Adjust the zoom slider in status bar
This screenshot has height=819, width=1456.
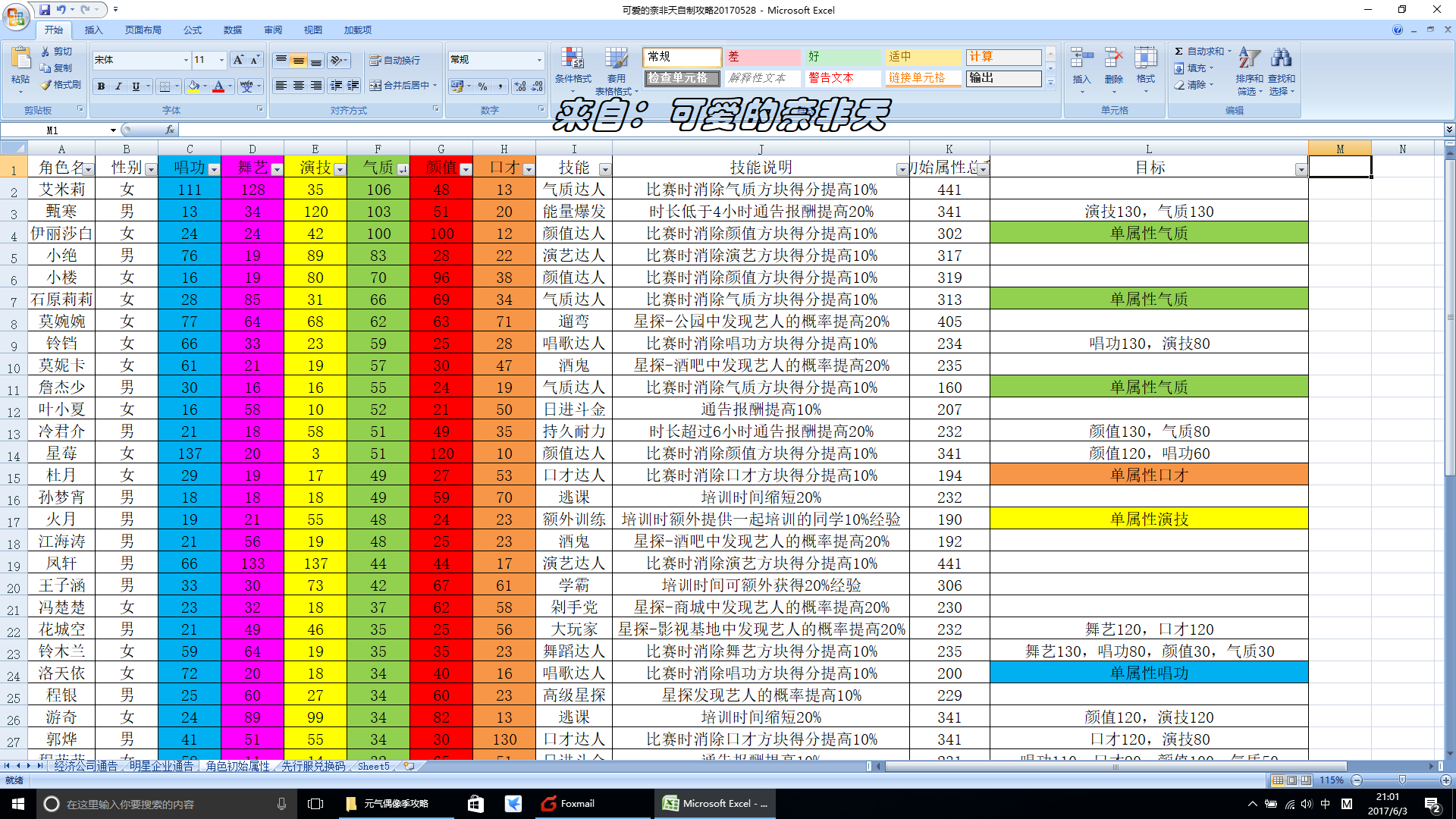[1402, 780]
